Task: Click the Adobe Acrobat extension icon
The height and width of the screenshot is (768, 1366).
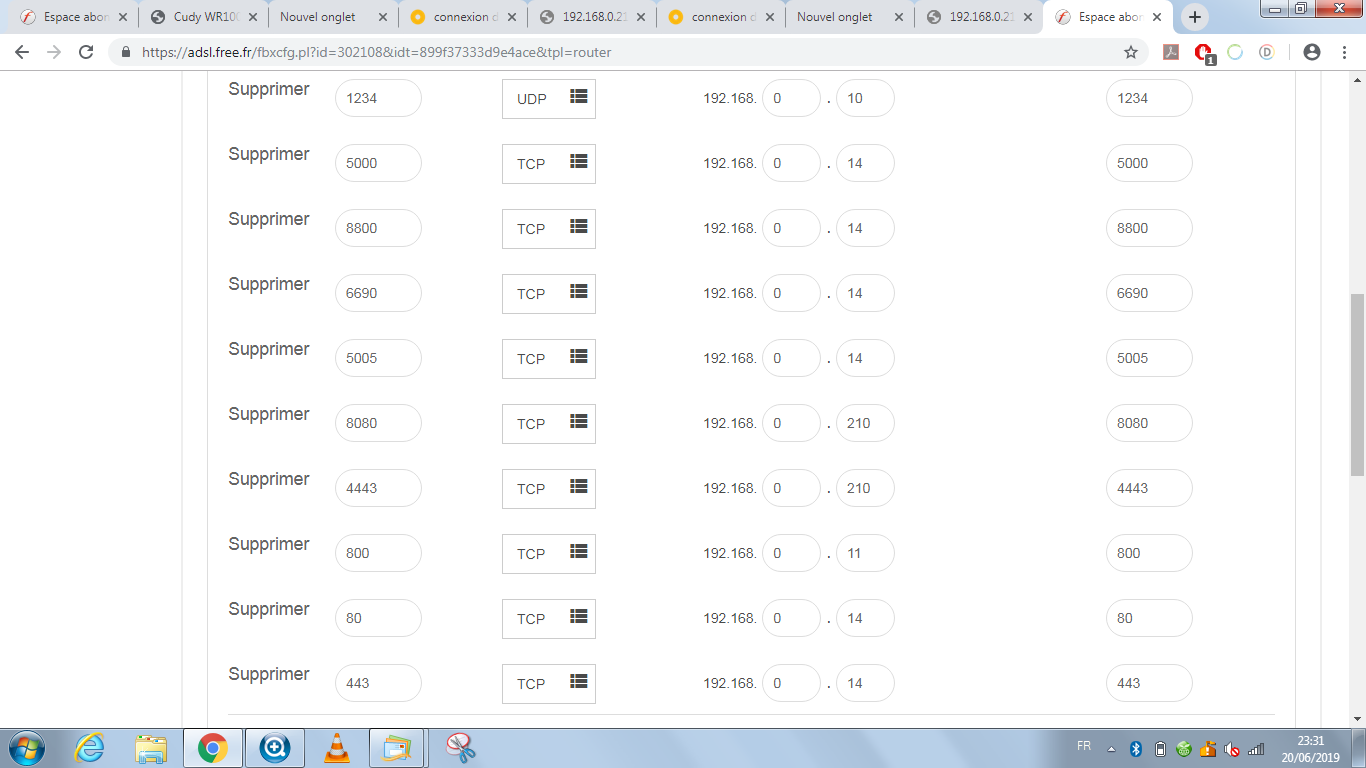Action: coord(1171,52)
